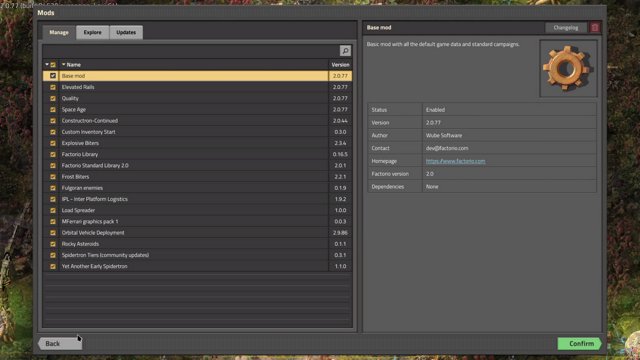The height and width of the screenshot is (360, 640).
Task: Go back with the Back button
Action: [x=60, y=343]
